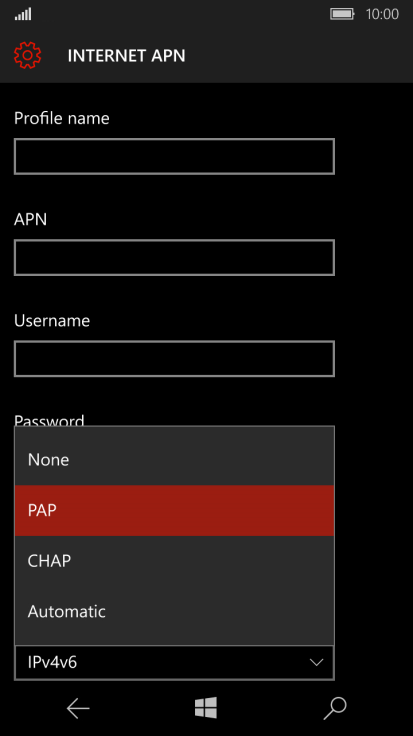413x736 pixels.
Task: Select None authentication option
Action: [x=174, y=460]
